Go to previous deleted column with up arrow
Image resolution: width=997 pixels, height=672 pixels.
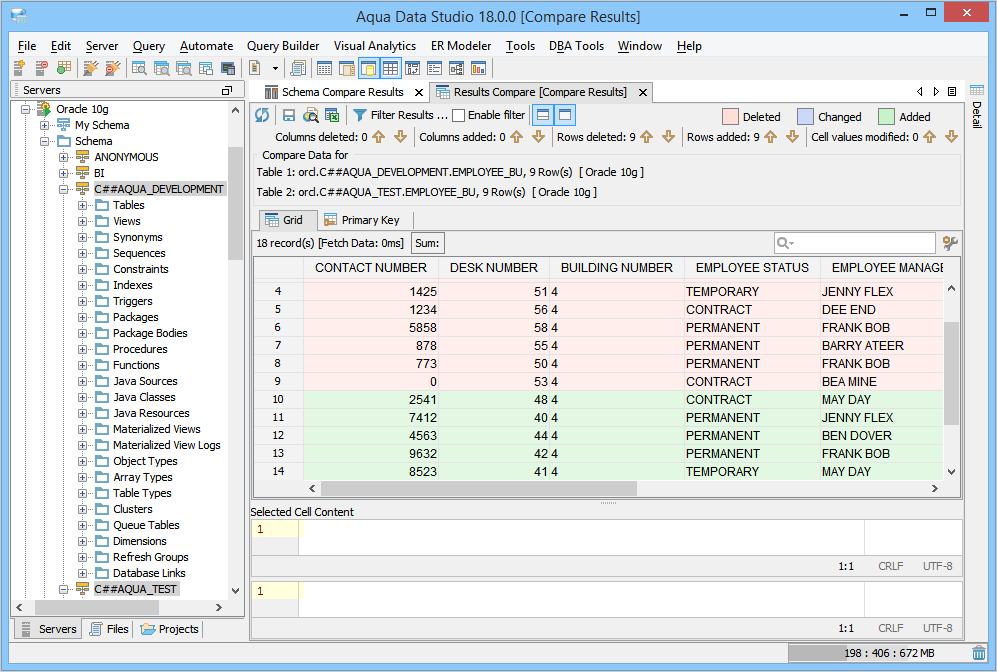pos(378,137)
